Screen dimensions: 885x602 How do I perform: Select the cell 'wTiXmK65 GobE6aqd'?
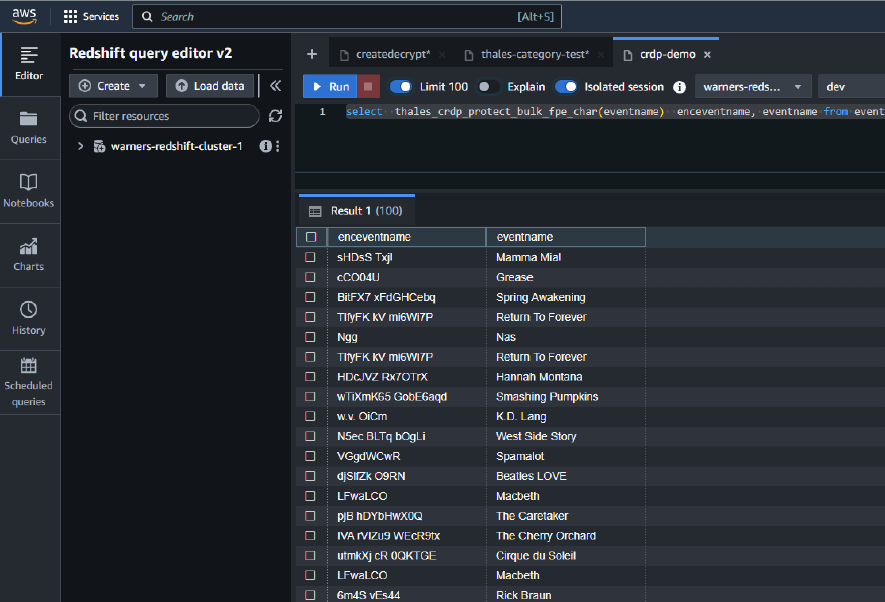(406, 397)
